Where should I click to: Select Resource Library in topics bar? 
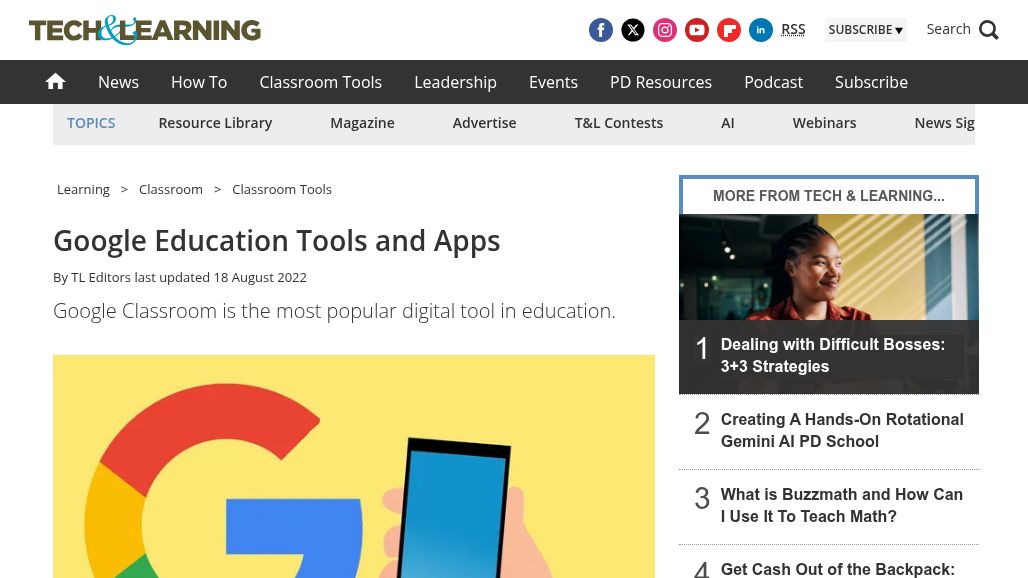point(215,123)
